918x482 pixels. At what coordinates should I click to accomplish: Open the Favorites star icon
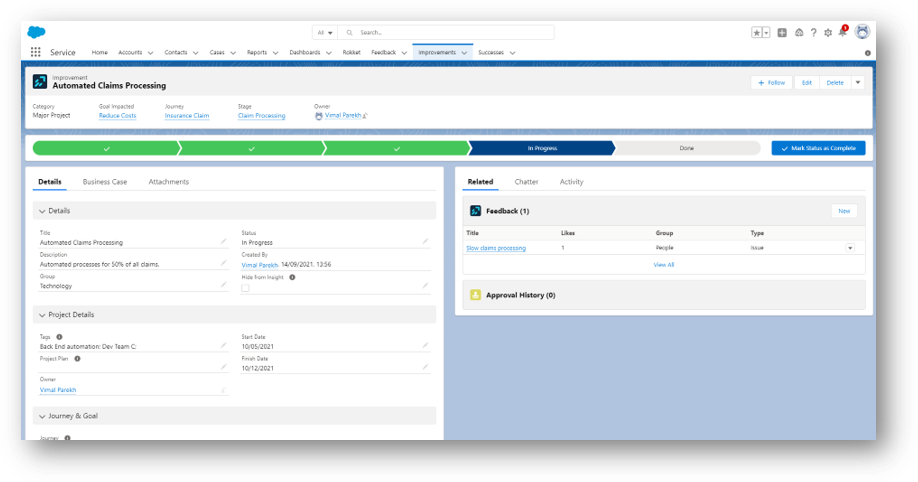pyautogui.click(x=756, y=33)
